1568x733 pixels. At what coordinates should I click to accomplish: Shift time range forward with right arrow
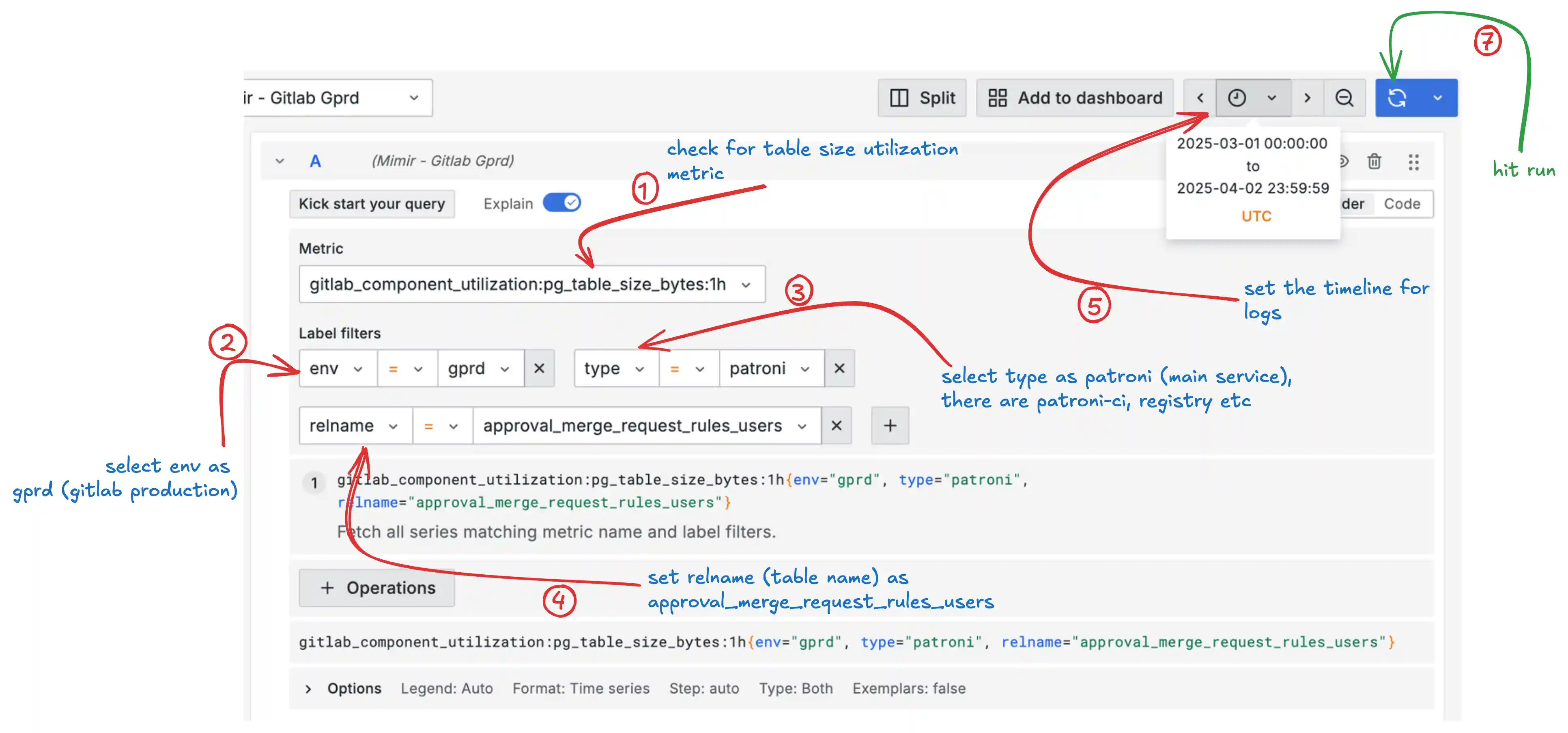[1307, 98]
